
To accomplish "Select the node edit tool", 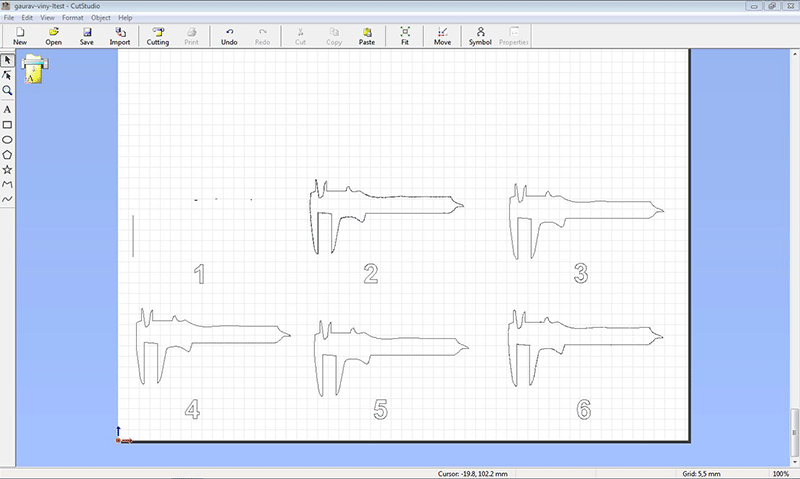I will point(7,75).
